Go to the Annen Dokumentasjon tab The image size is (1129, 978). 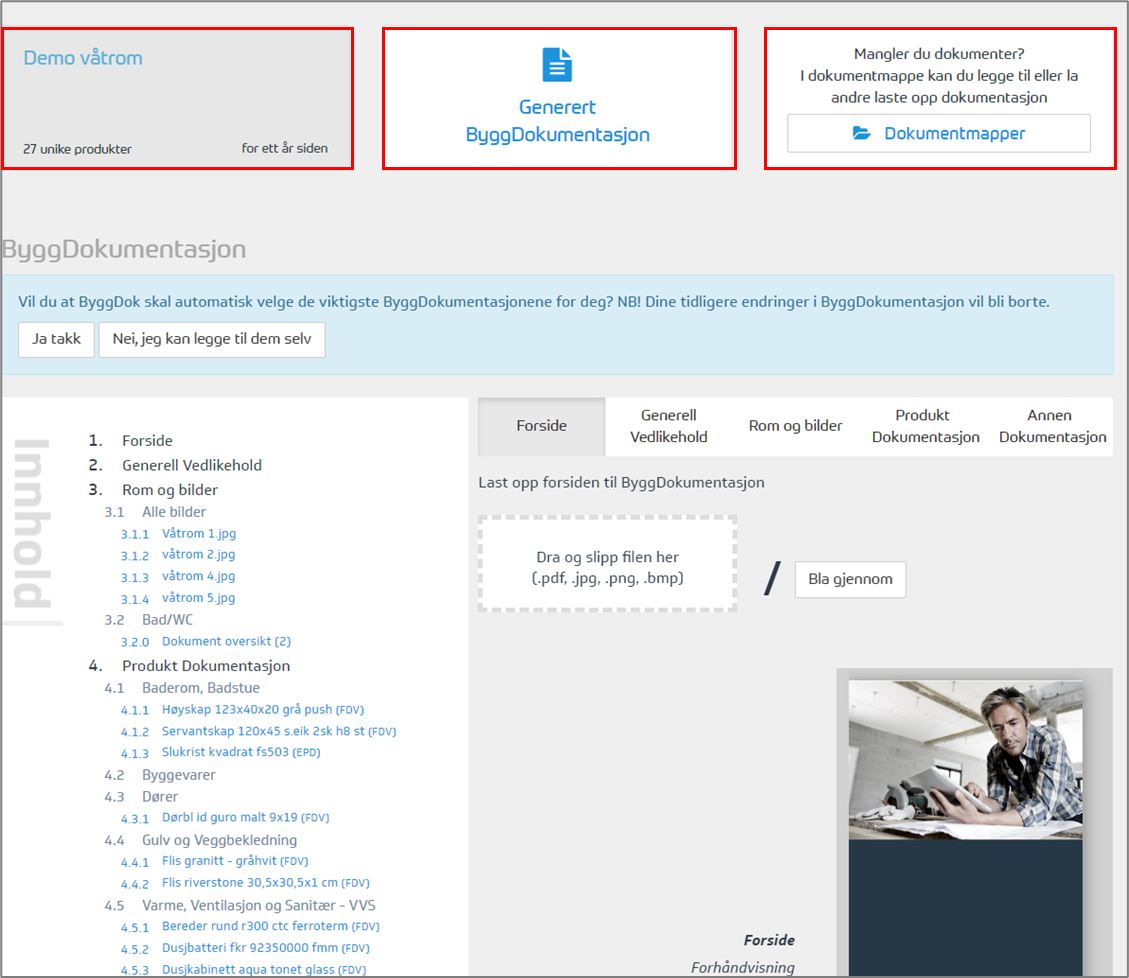tap(1052, 426)
